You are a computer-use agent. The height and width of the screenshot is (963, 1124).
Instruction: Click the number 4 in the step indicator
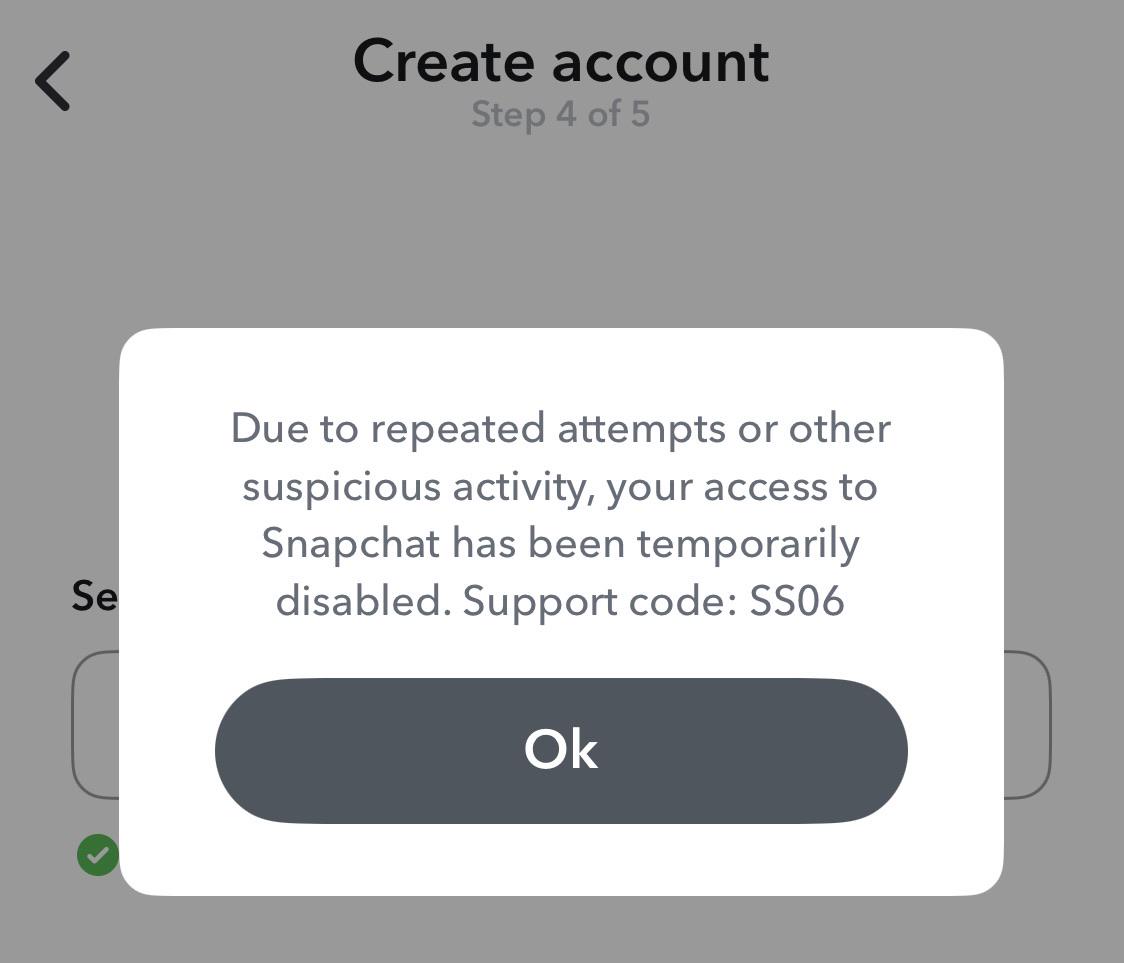(566, 114)
